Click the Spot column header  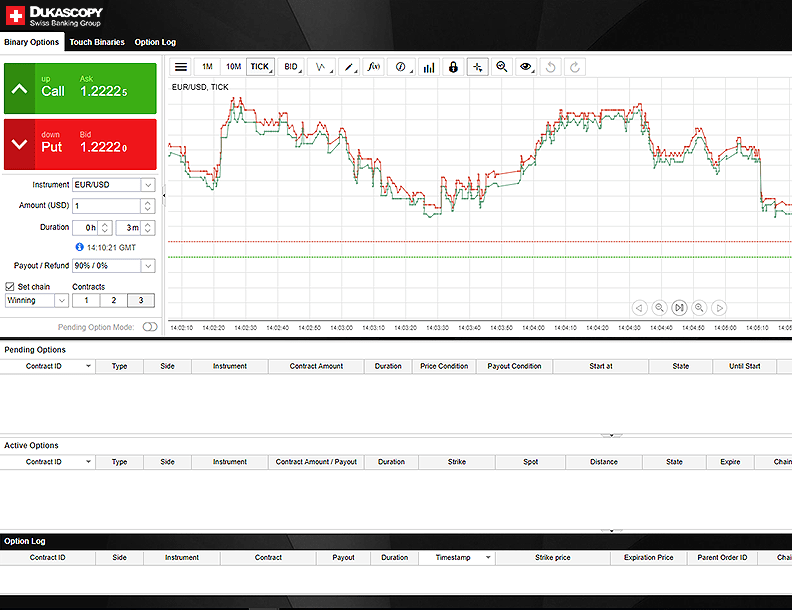click(x=530, y=462)
